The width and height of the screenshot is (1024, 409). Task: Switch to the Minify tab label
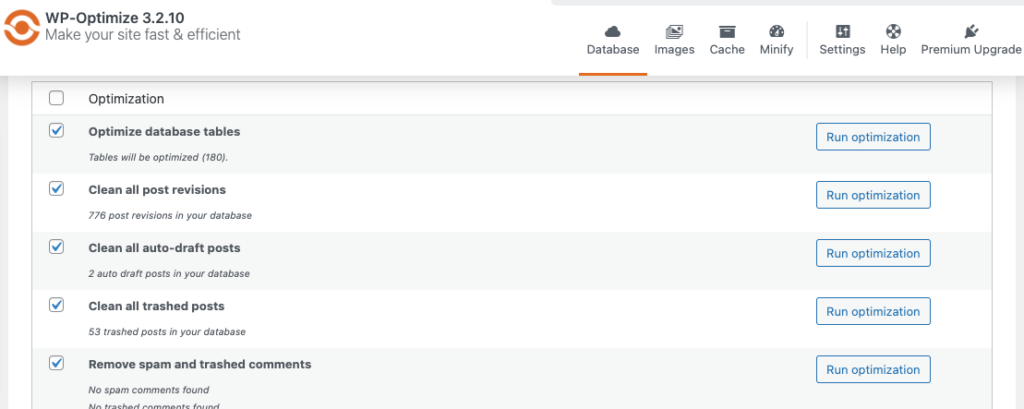click(x=776, y=50)
